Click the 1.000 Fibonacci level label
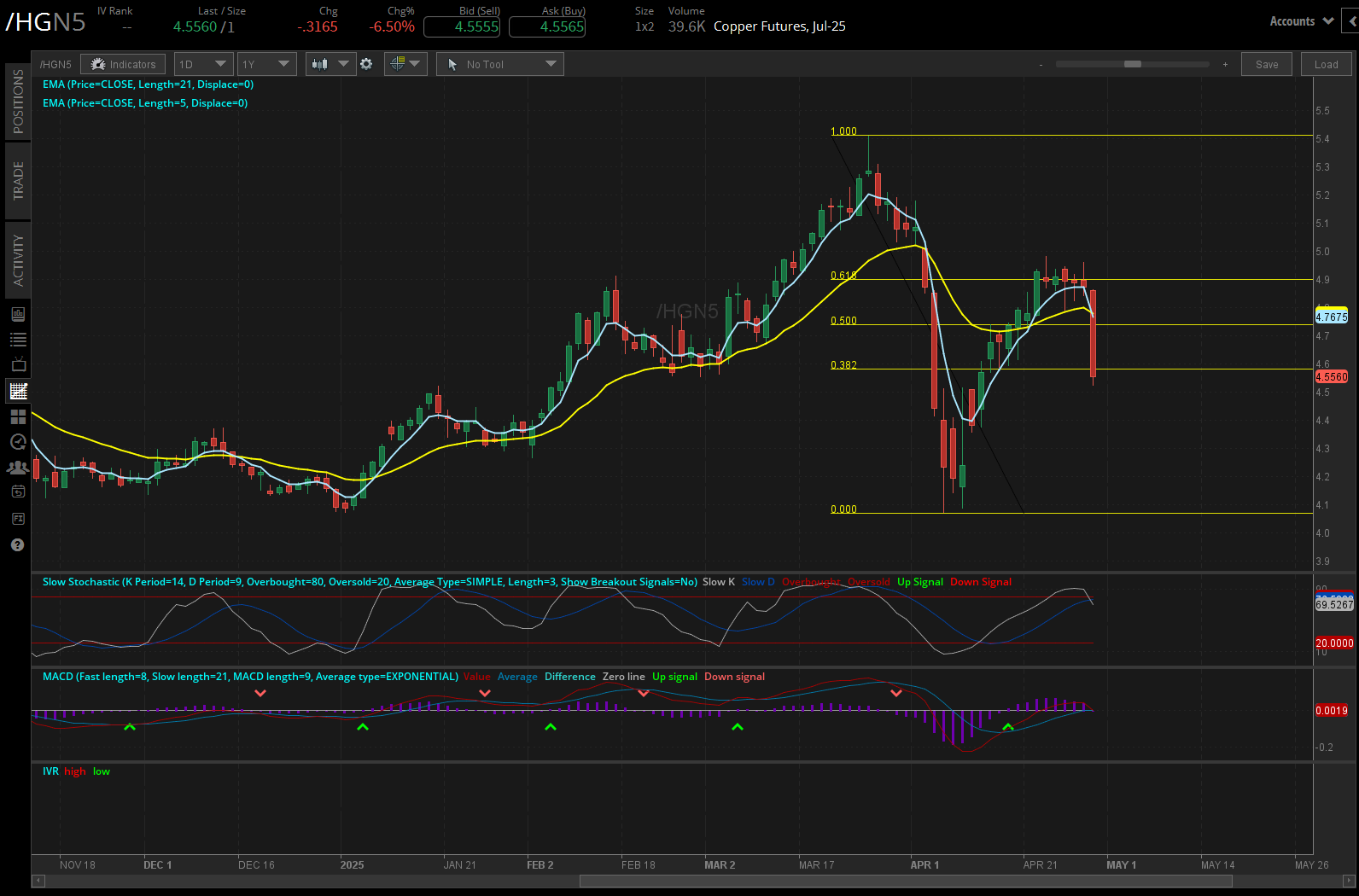 click(843, 131)
